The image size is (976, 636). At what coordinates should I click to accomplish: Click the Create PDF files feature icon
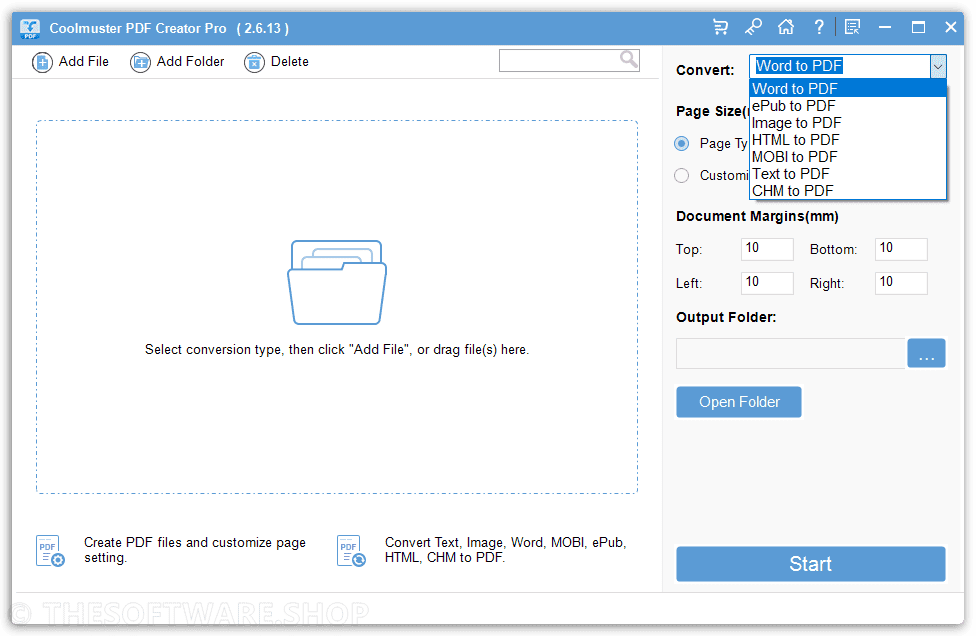50,551
